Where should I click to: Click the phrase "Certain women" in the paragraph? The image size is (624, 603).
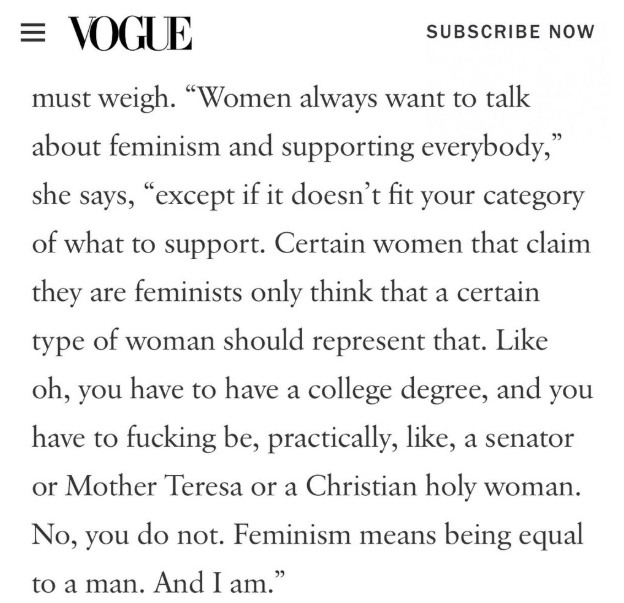click(x=368, y=244)
